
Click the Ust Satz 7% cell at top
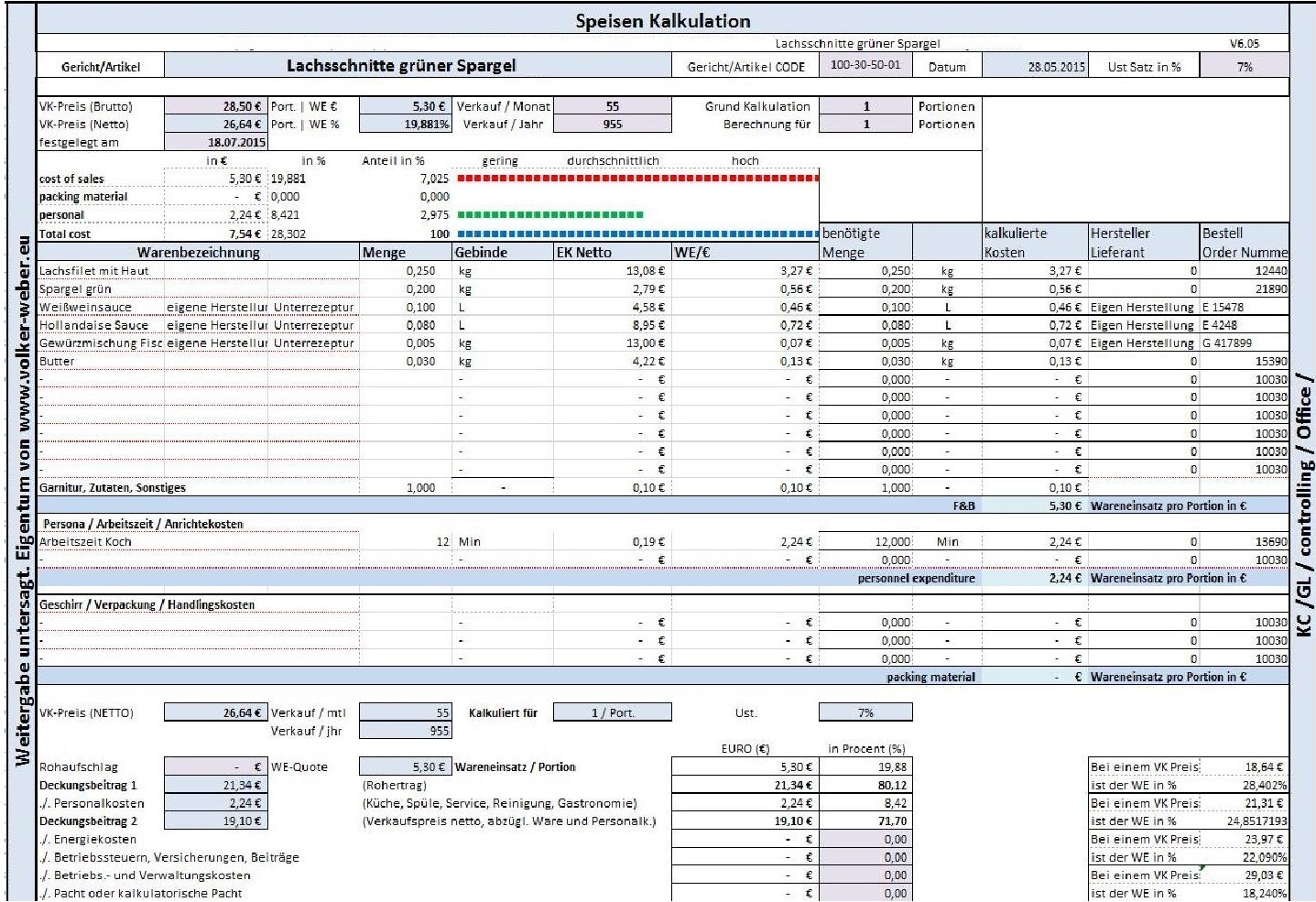pyautogui.click(x=1243, y=67)
